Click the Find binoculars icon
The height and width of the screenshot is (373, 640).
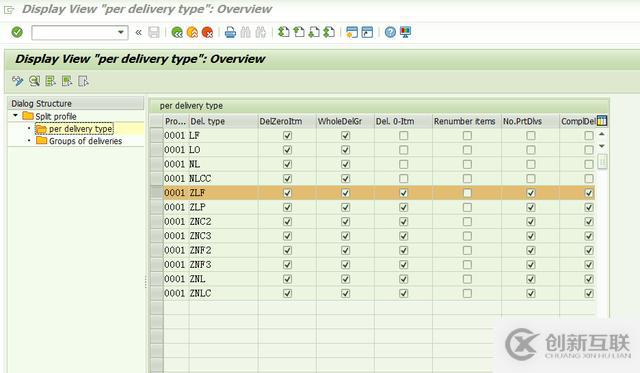pos(245,32)
